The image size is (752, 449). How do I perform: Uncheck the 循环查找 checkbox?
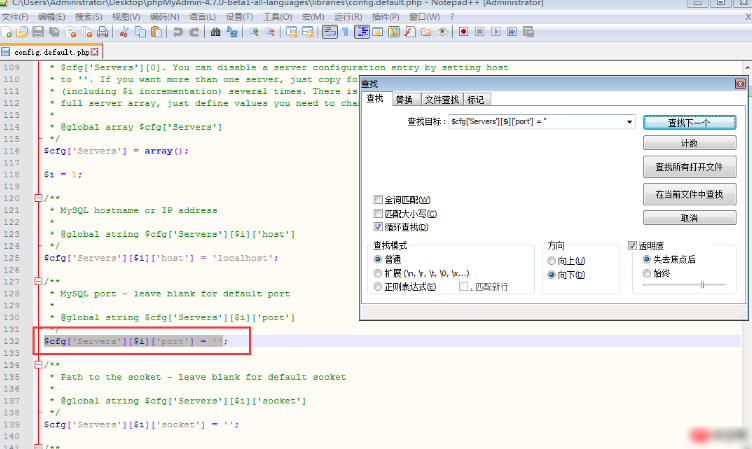coord(378,227)
